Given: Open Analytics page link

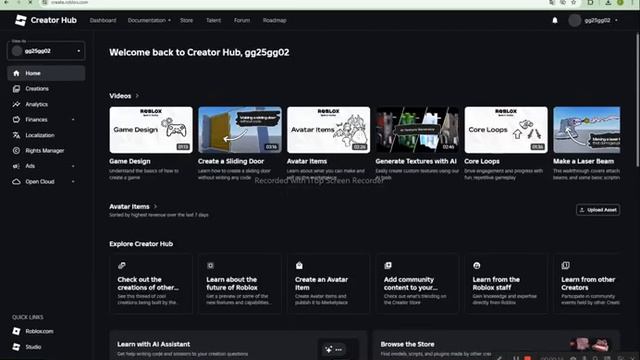Looking at the screenshot, I should [36, 104].
